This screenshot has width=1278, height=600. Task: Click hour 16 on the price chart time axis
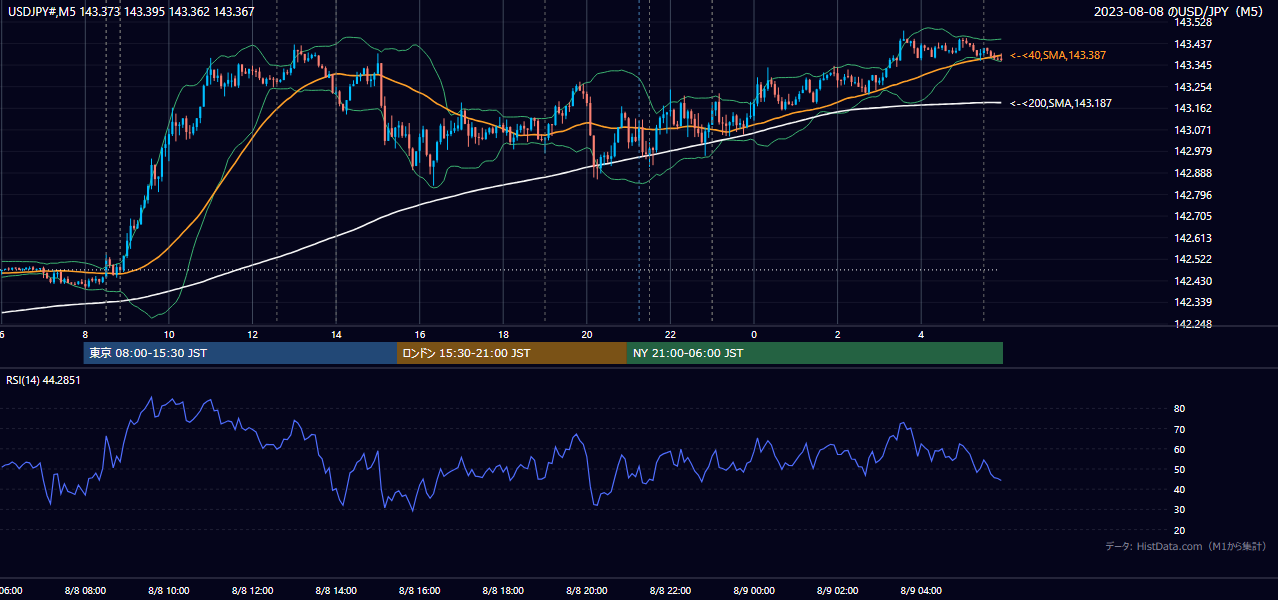420,334
